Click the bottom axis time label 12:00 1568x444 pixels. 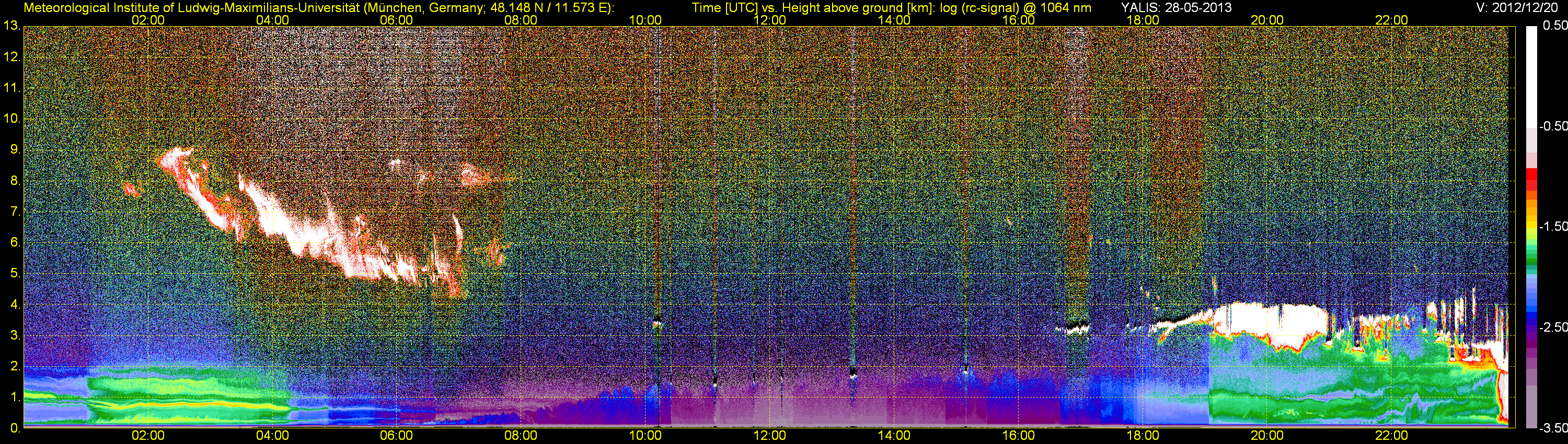[769, 436]
